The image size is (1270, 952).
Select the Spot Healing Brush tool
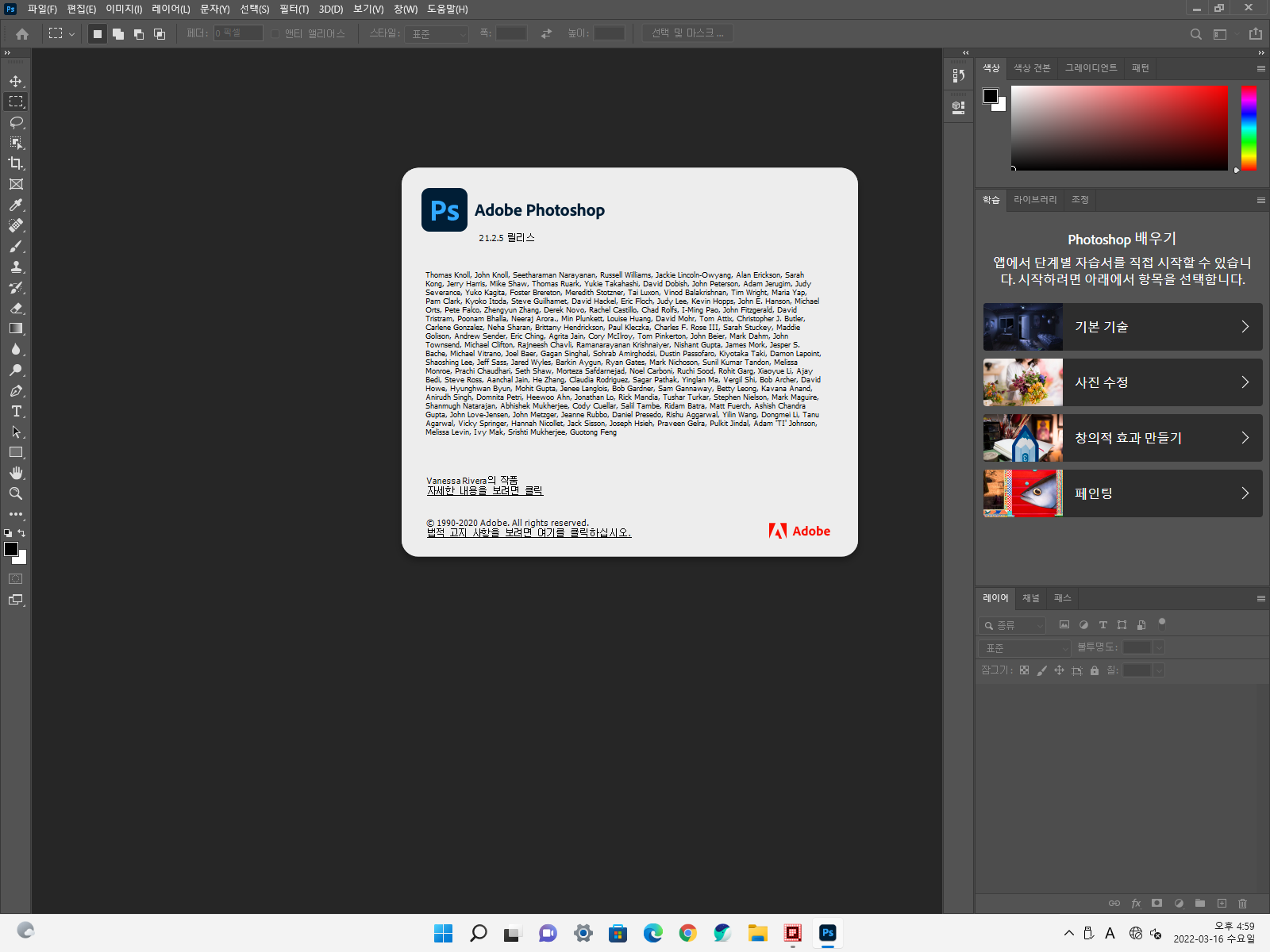tap(16, 225)
